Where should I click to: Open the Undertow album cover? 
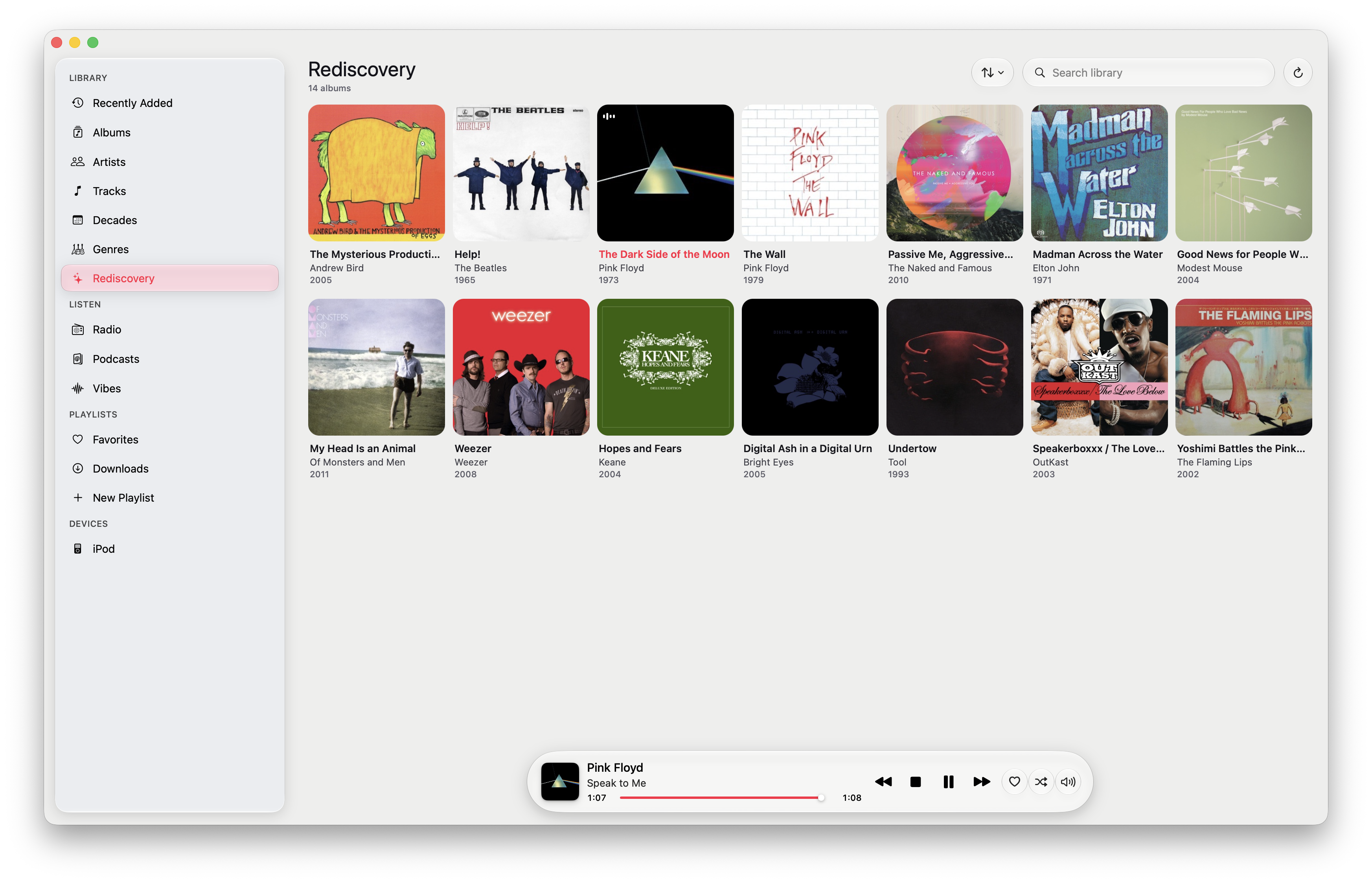tap(954, 366)
